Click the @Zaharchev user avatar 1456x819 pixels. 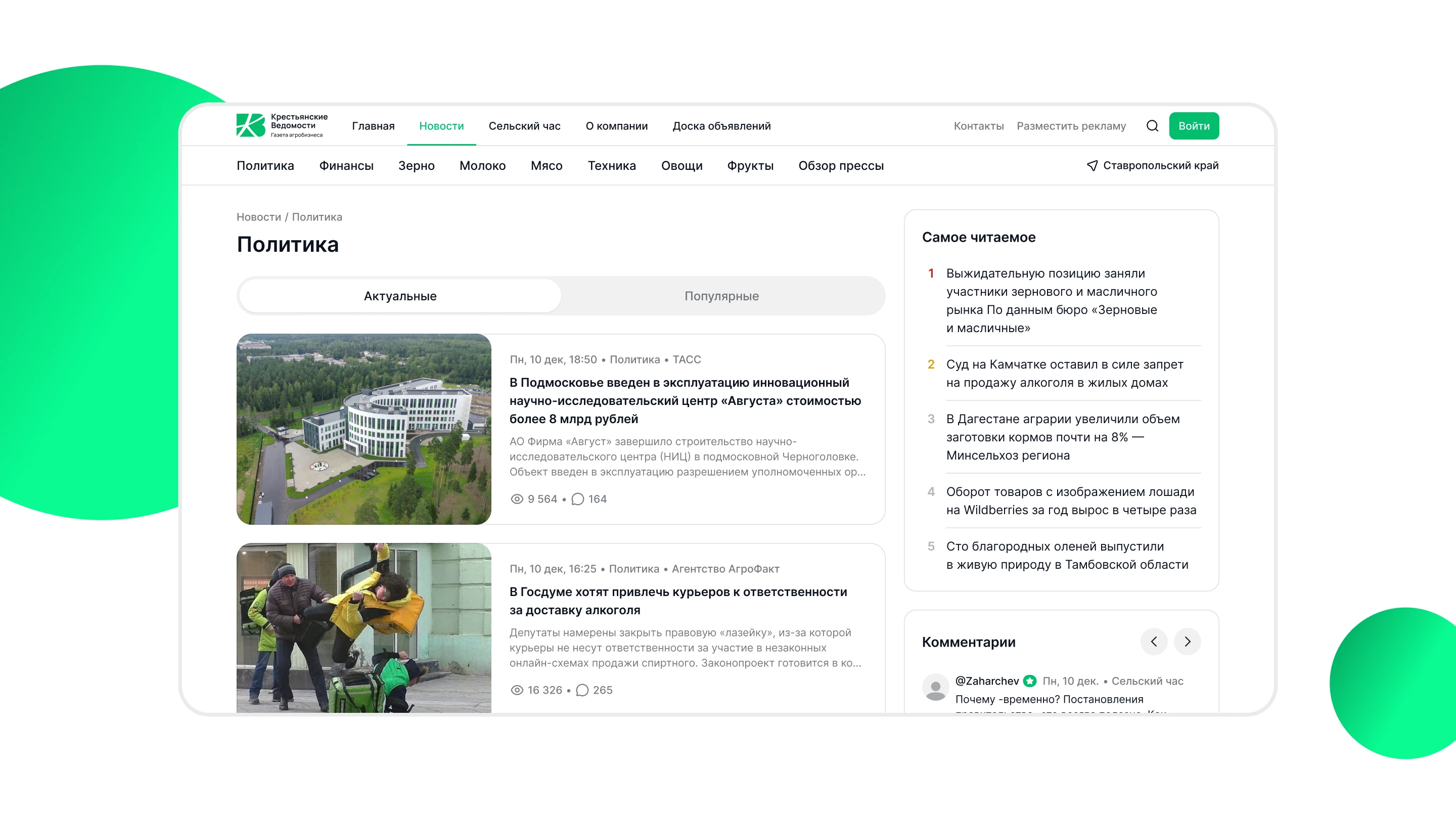tap(935, 688)
